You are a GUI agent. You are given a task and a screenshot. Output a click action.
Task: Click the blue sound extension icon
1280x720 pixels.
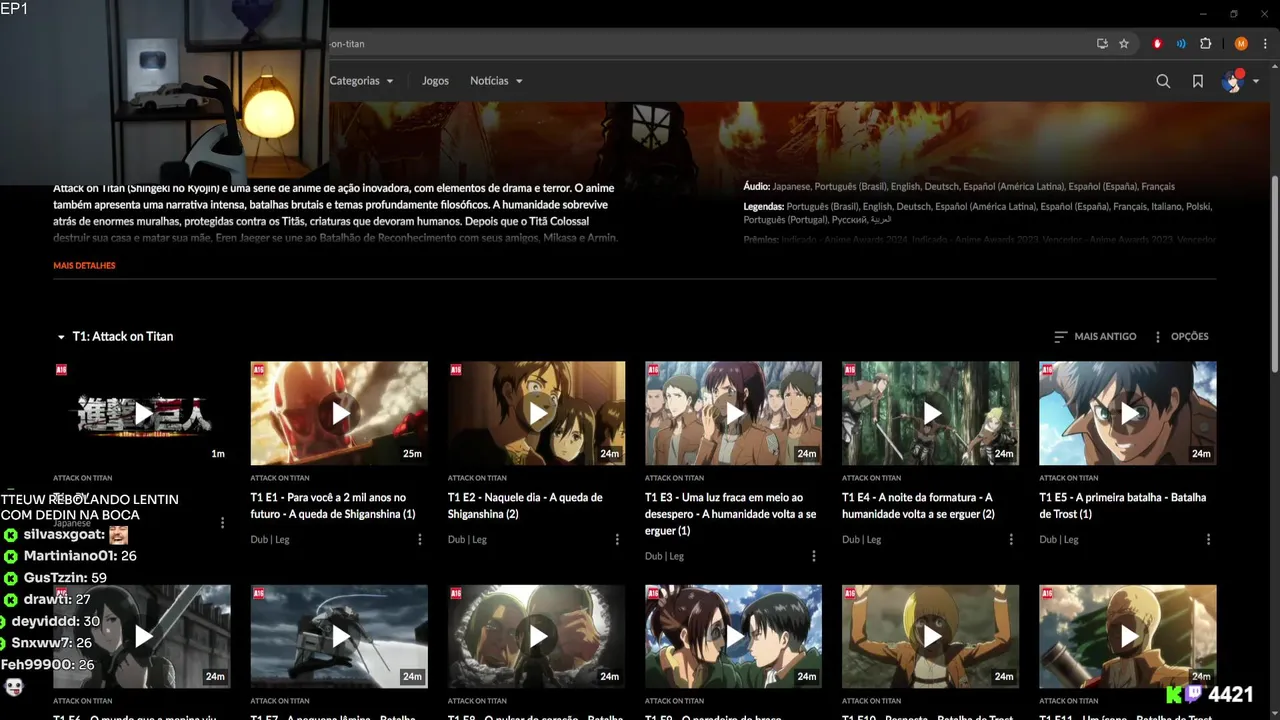click(1181, 44)
